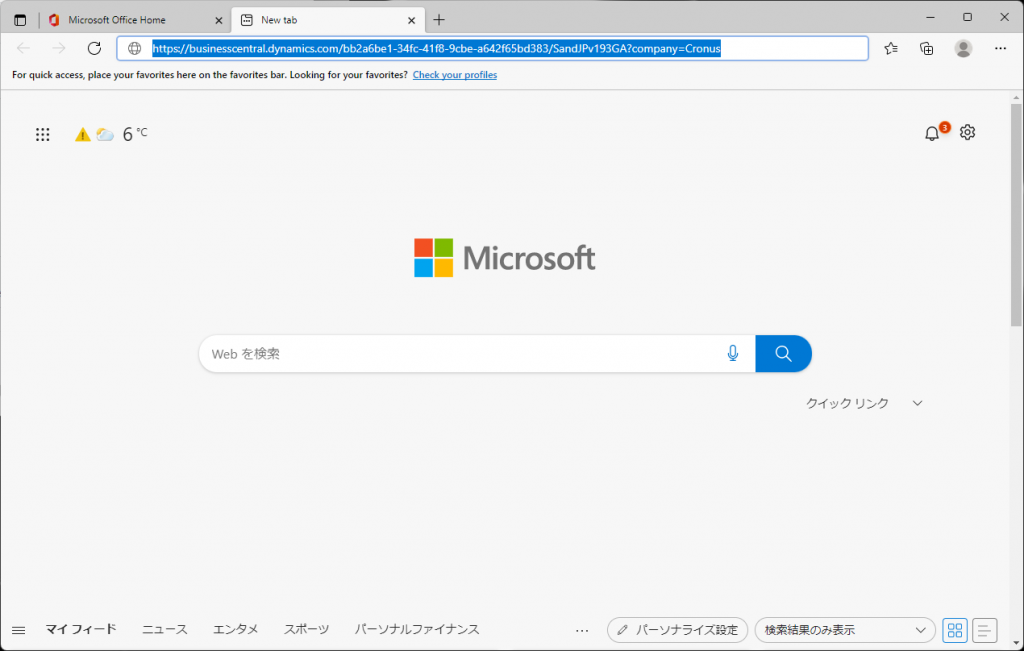Image resolution: width=1024 pixels, height=651 pixels.
Task: Switch to grid layout view icon
Action: point(955,630)
